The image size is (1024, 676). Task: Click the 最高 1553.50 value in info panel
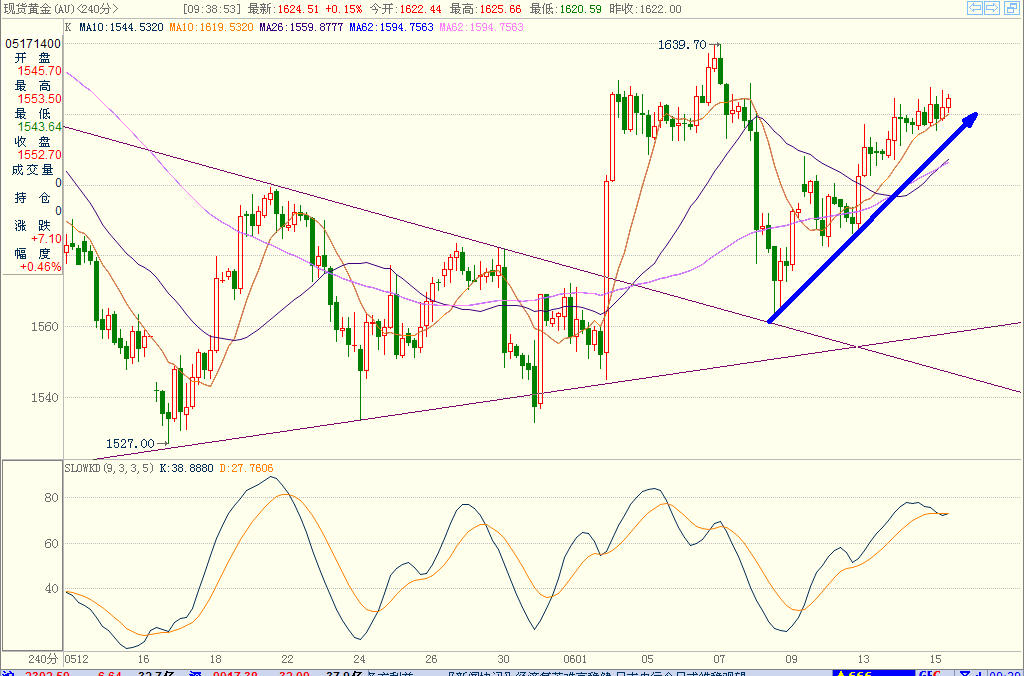39,99
